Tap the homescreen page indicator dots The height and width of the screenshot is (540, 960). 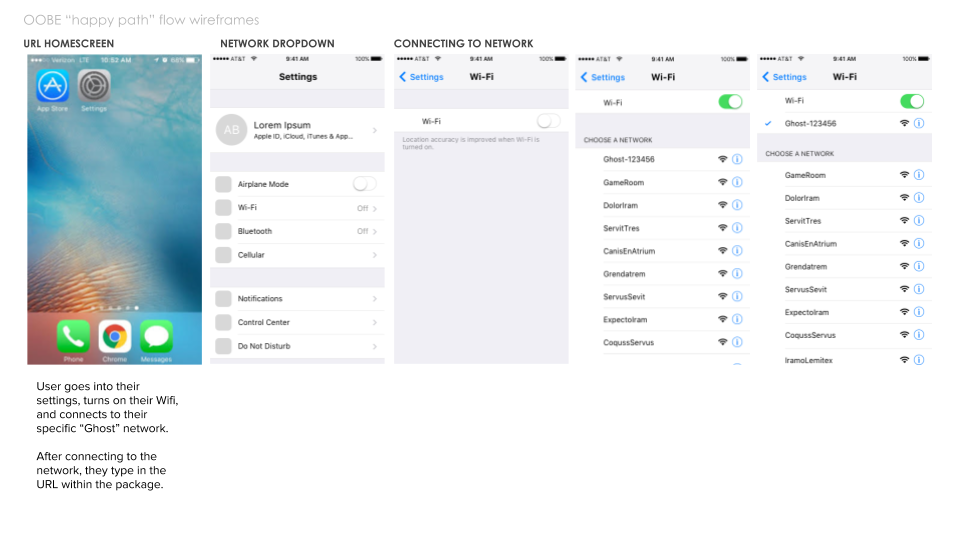point(115,308)
